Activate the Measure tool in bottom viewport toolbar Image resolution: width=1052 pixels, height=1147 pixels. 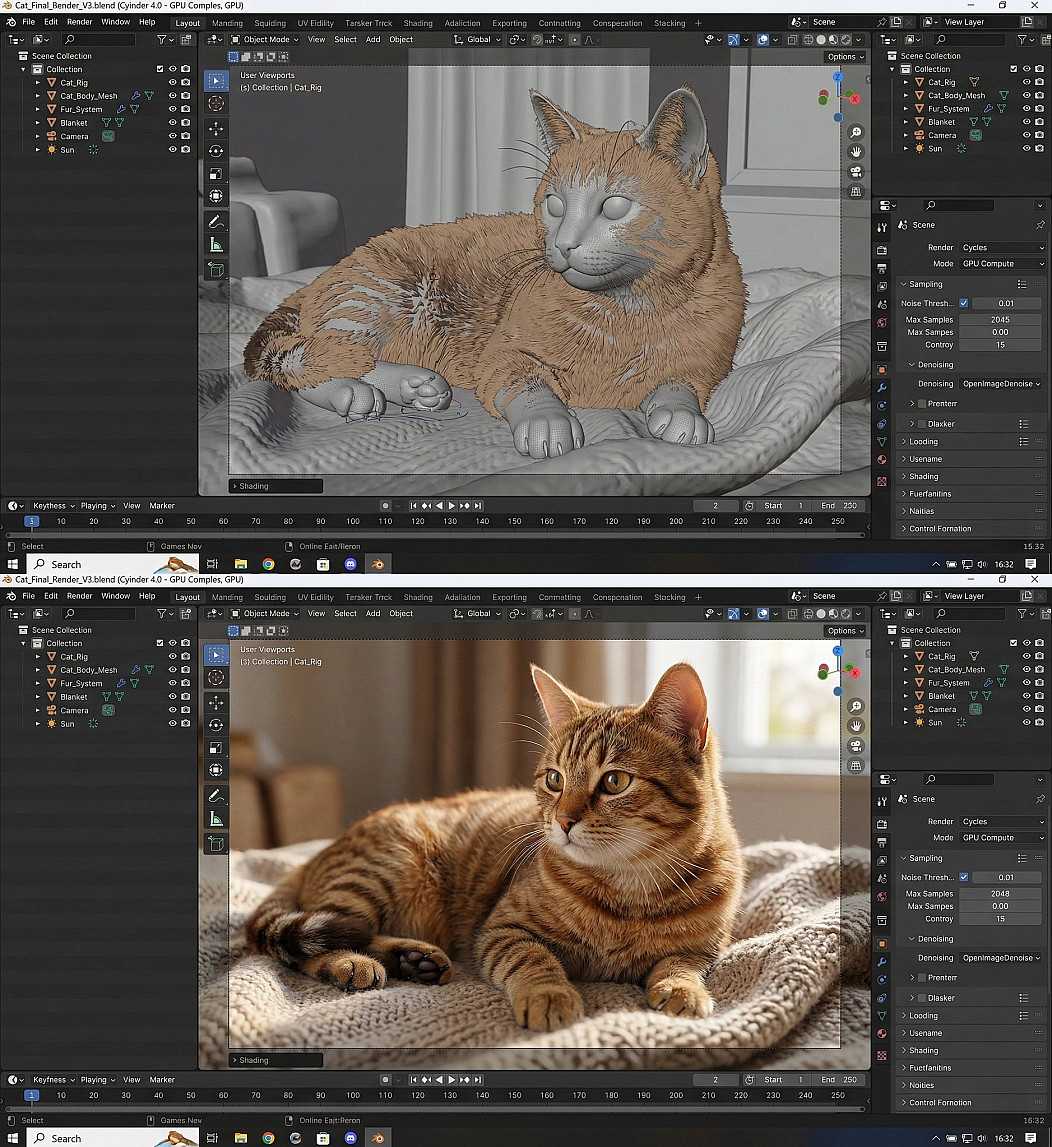pyautogui.click(x=216, y=819)
